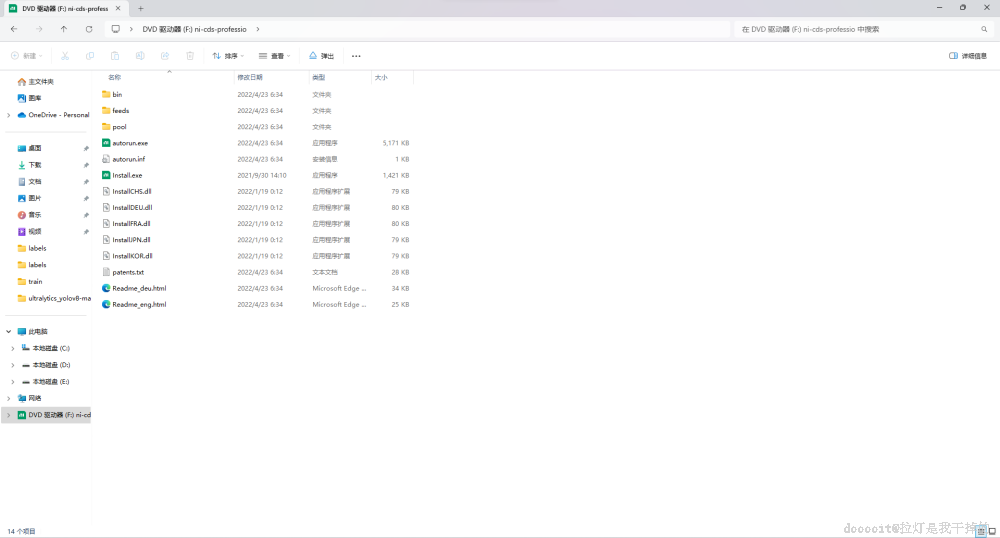Open ultralytics_yolov8-ma folder in sidebar

(54, 298)
